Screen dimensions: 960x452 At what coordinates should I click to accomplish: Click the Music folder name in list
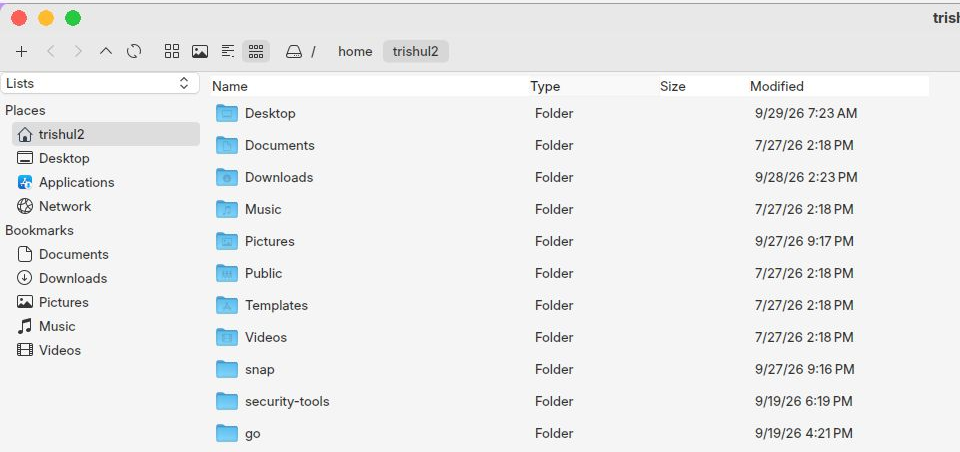pos(263,209)
